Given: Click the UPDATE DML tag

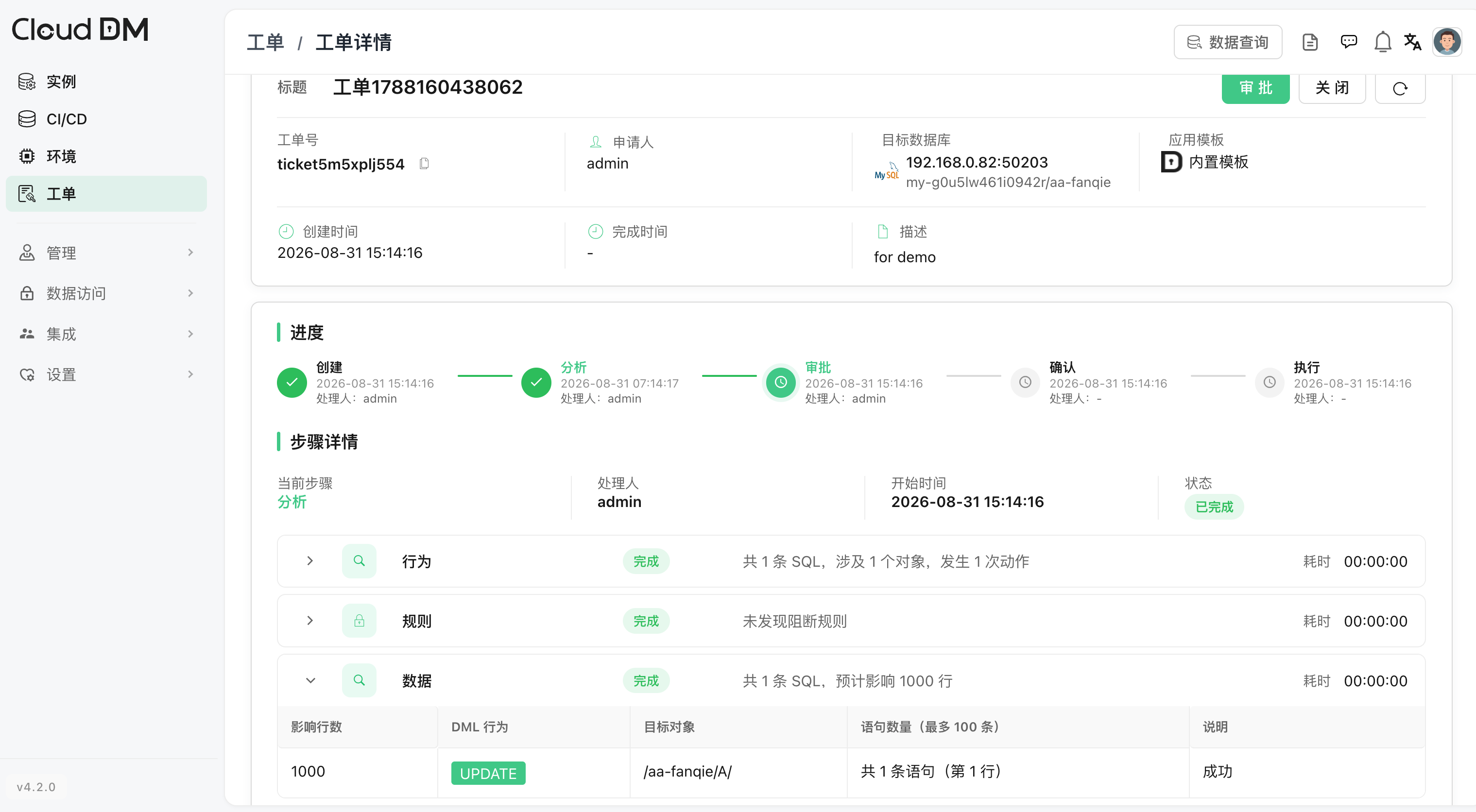Looking at the screenshot, I should (488, 773).
